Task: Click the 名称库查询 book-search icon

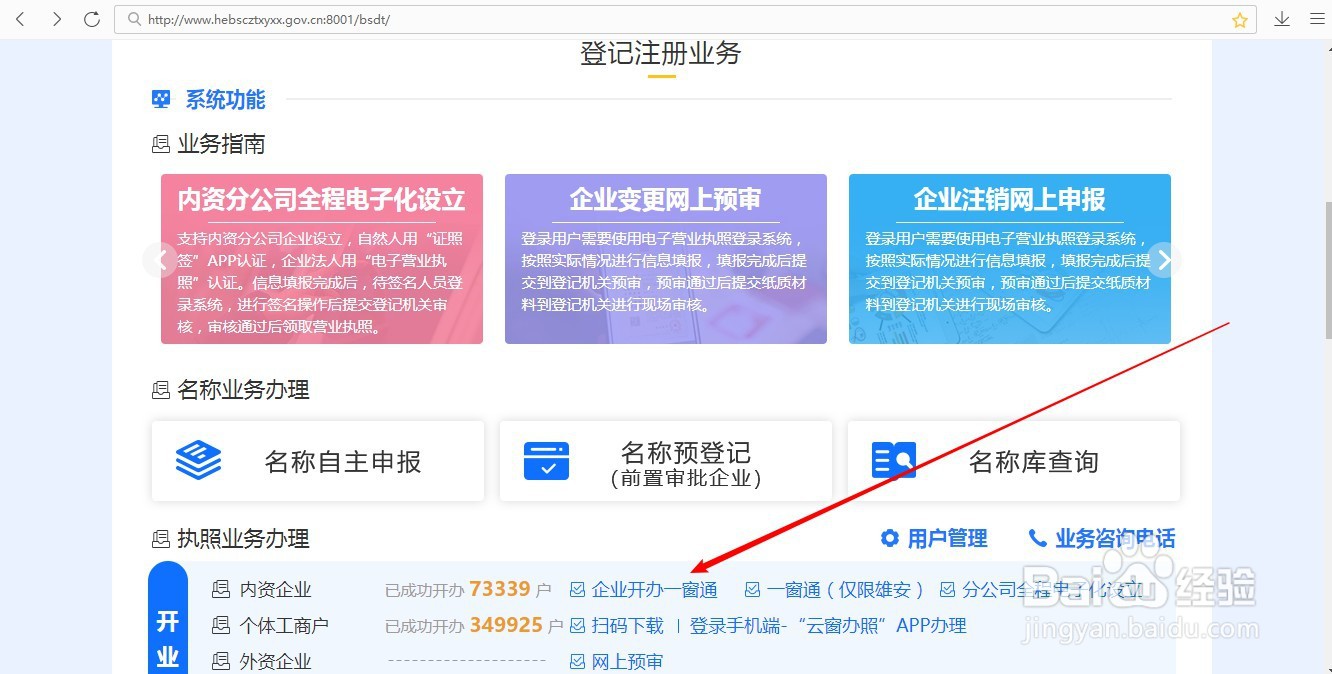Action: [x=893, y=460]
